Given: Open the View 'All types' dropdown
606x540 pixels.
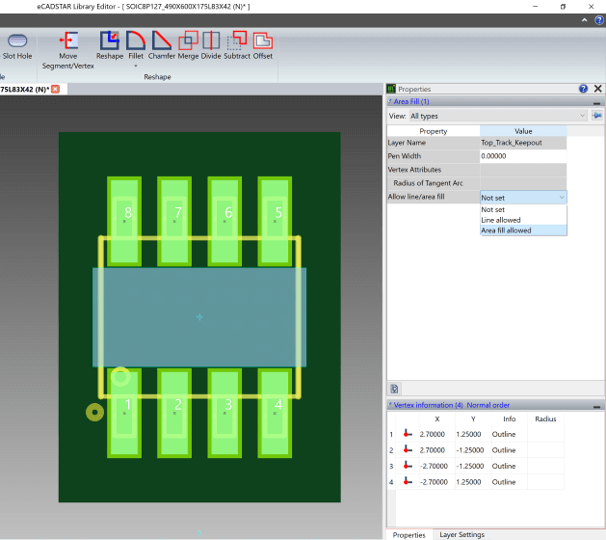Looking at the screenshot, I should coord(497,116).
